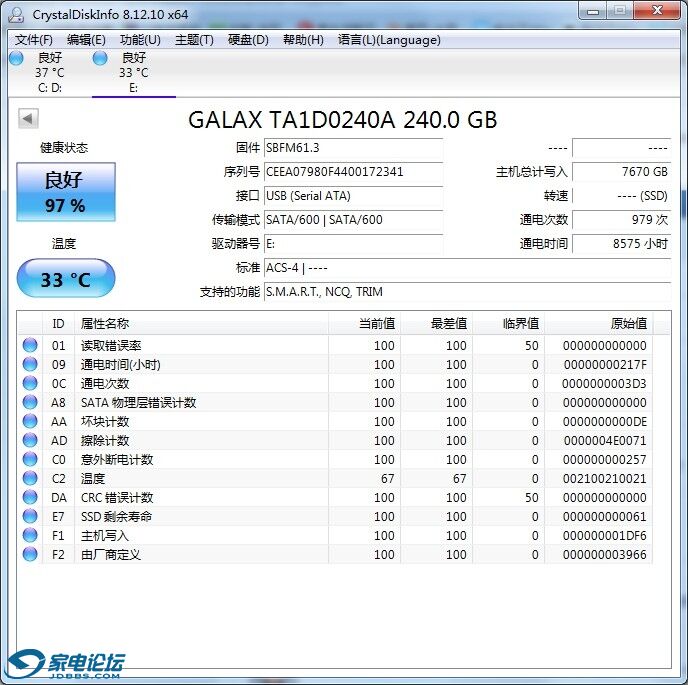This screenshot has height=685, width=688.
Task: Click the 最差值 column header
Action: click(437, 324)
